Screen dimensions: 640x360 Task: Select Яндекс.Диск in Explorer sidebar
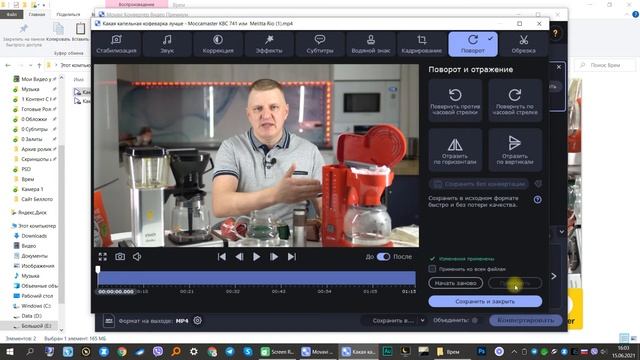(x=32, y=212)
